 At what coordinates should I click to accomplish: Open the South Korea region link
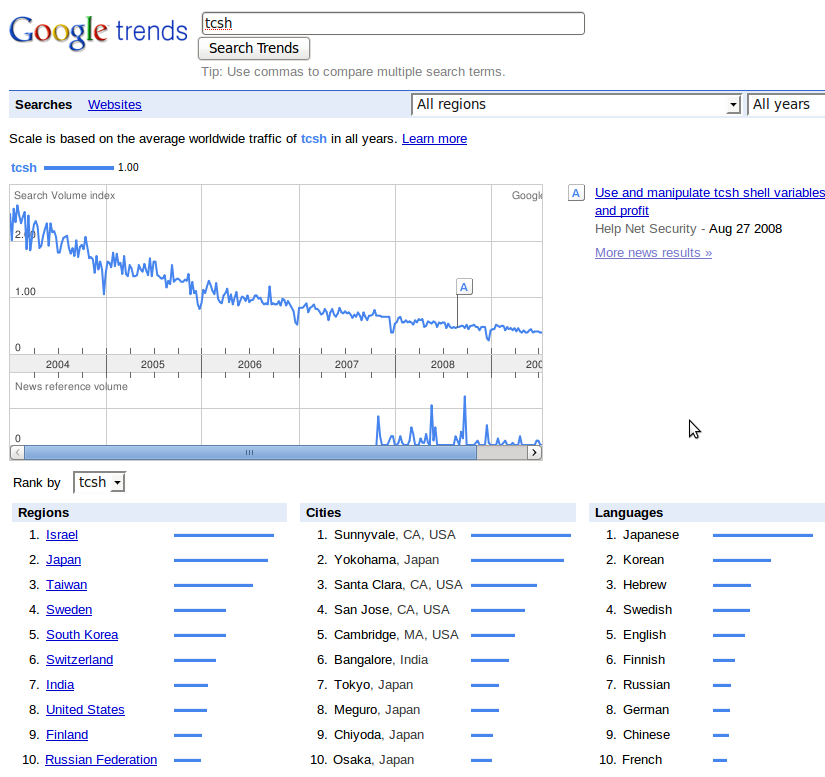coord(82,635)
